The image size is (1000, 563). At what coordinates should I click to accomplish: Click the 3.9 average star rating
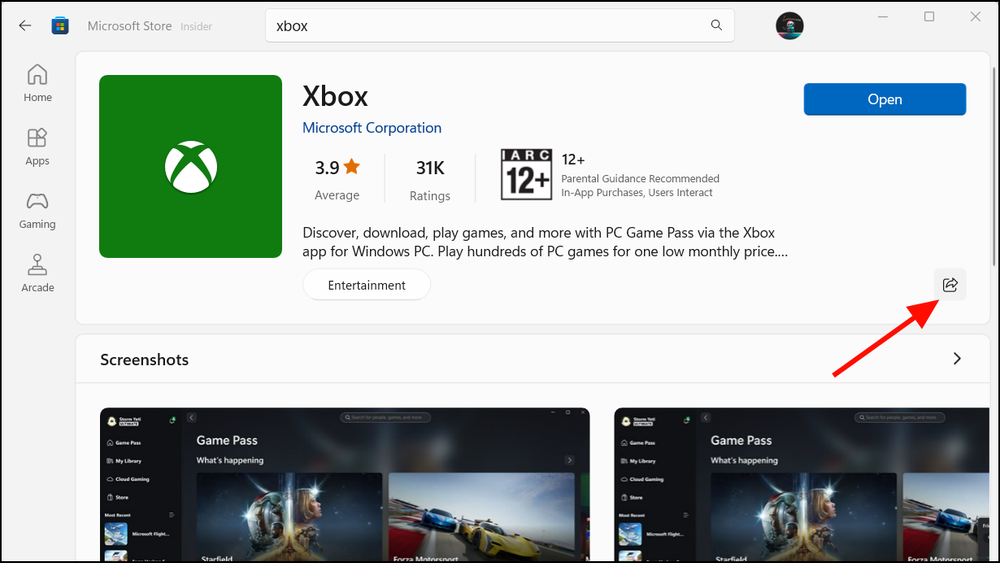337,178
